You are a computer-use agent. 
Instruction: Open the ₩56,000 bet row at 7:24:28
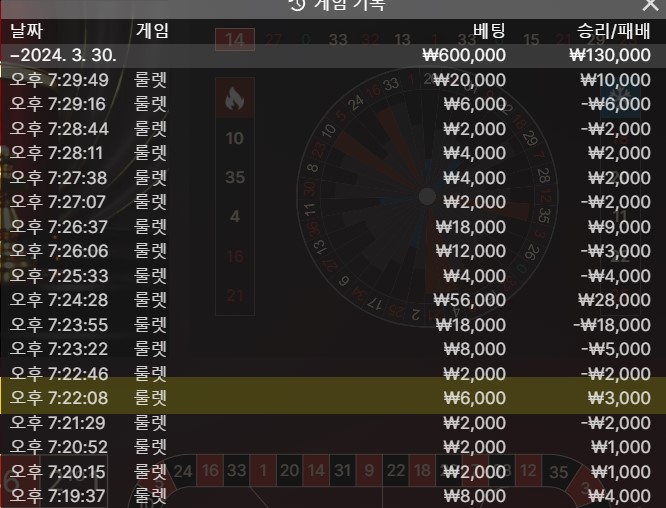(333, 300)
